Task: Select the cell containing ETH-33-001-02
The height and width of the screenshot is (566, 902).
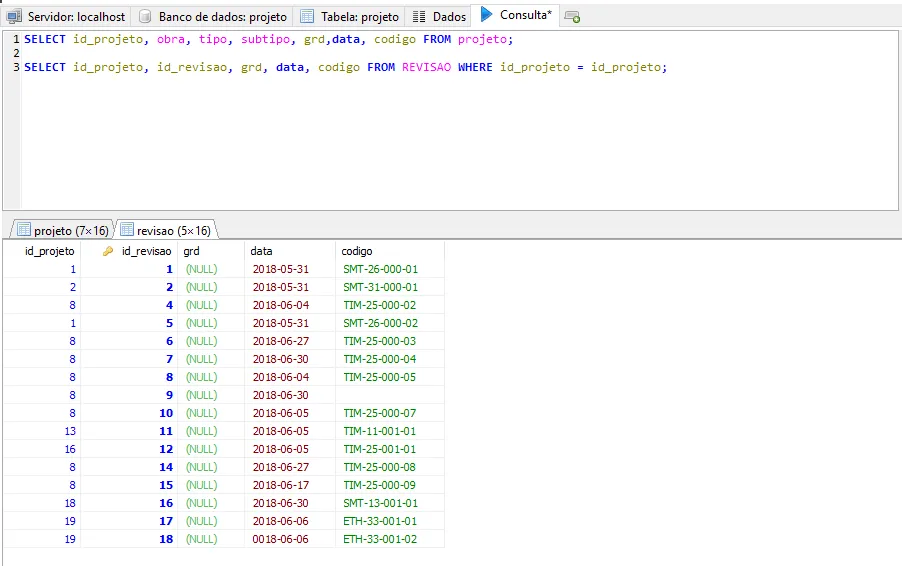Action: click(x=381, y=539)
